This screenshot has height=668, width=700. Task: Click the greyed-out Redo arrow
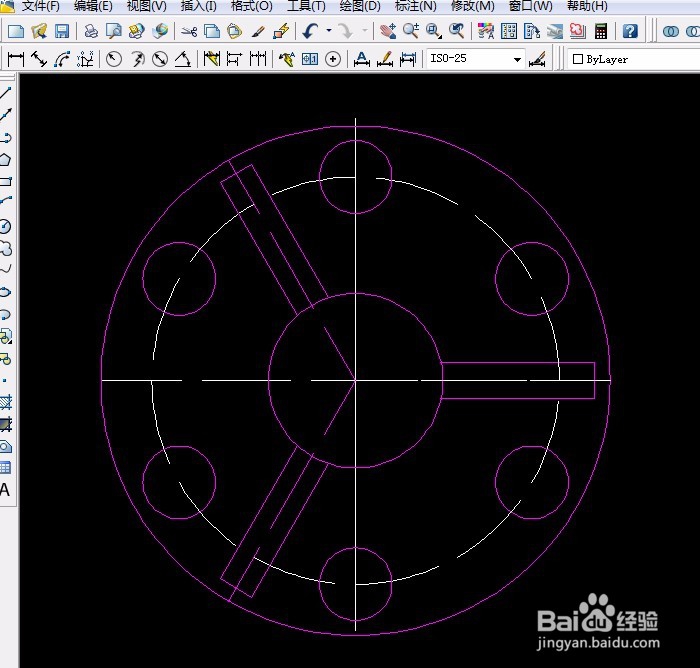coord(346,31)
